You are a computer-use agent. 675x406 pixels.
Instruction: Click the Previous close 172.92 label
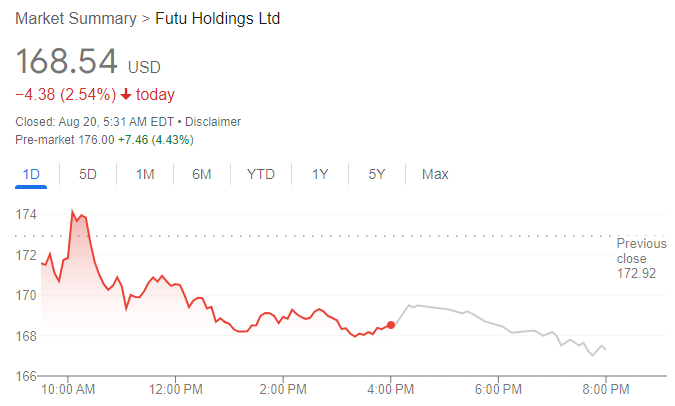[641, 258]
